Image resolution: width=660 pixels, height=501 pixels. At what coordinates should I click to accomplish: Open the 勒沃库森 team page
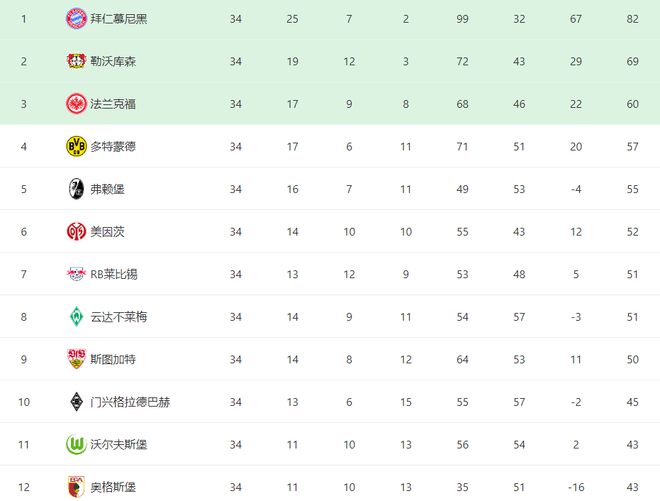click(x=112, y=62)
